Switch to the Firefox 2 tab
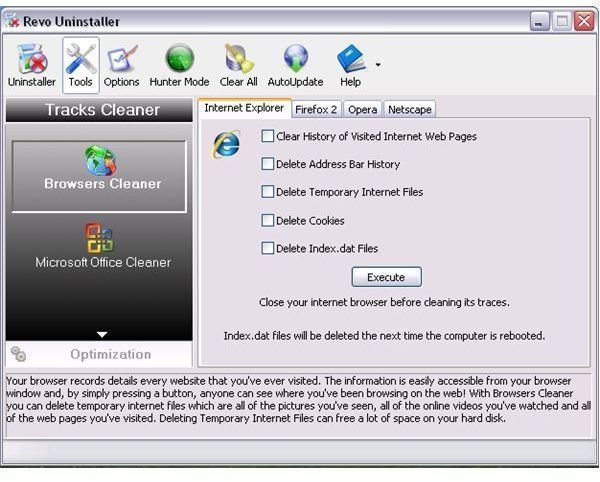The height and width of the screenshot is (482, 600). click(316, 110)
